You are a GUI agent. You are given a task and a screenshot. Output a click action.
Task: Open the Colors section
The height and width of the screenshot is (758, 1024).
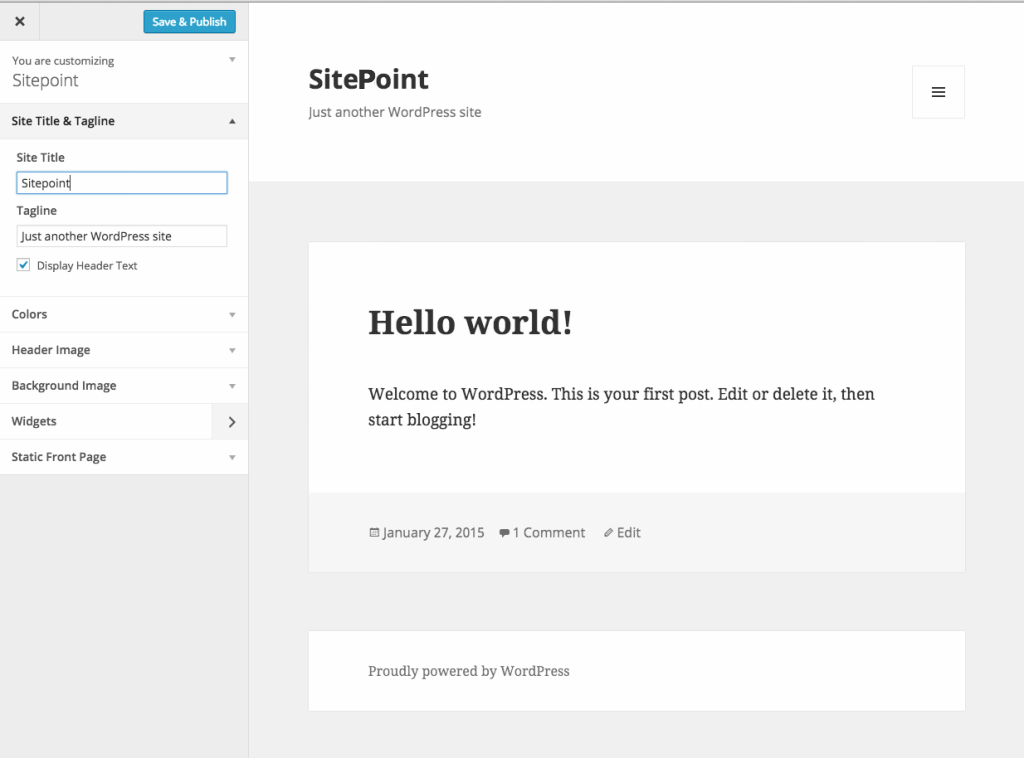[124, 314]
